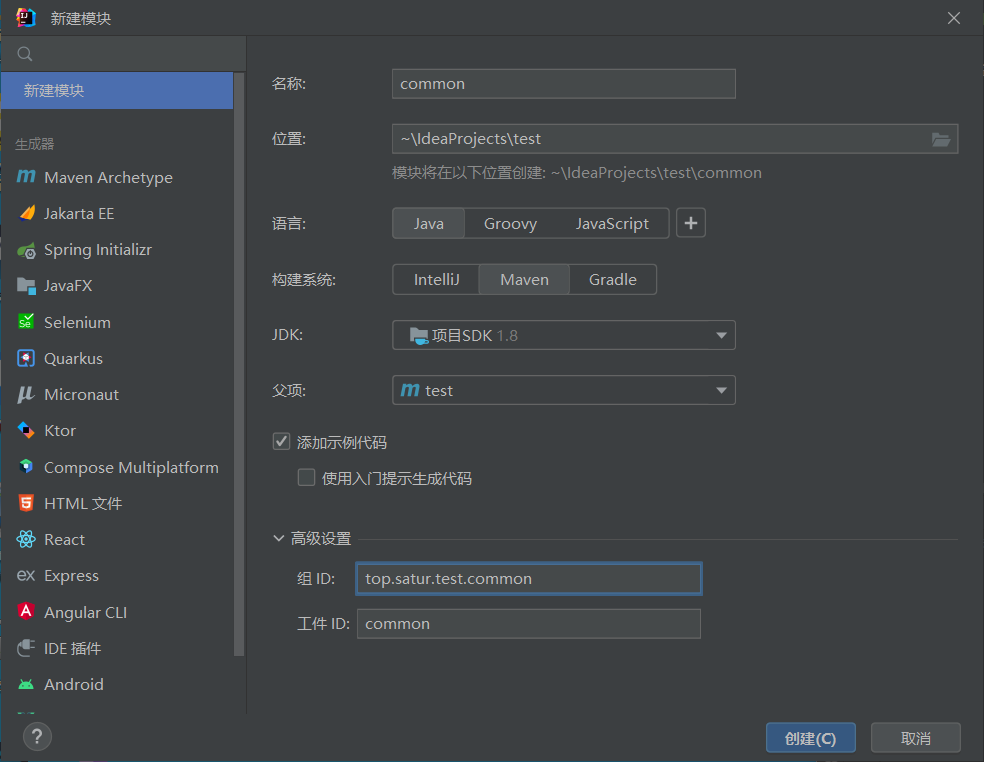Select Gradle build system
Image resolution: width=984 pixels, height=762 pixels.
[x=612, y=279]
